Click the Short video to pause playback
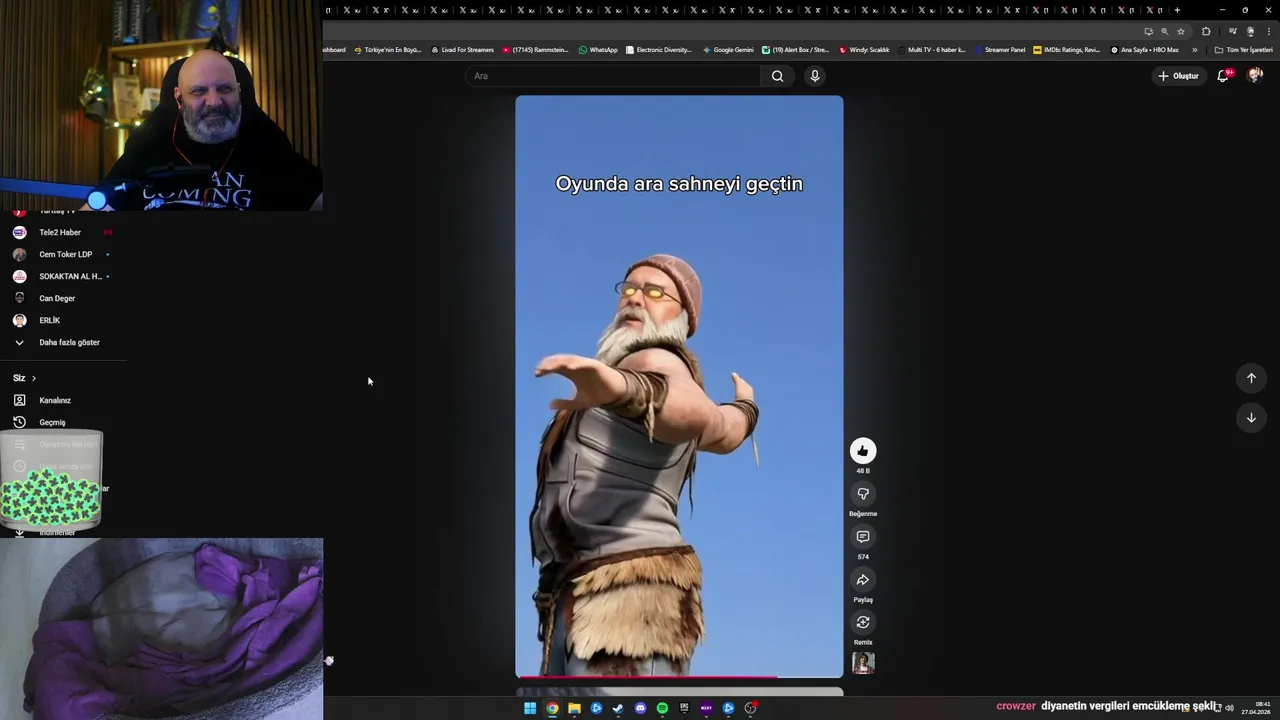Image resolution: width=1280 pixels, height=720 pixels. (x=679, y=387)
